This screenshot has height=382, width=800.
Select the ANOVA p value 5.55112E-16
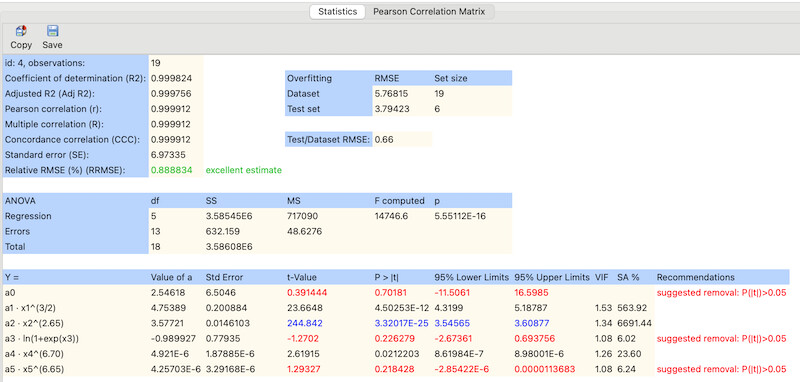[x=460, y=216]
